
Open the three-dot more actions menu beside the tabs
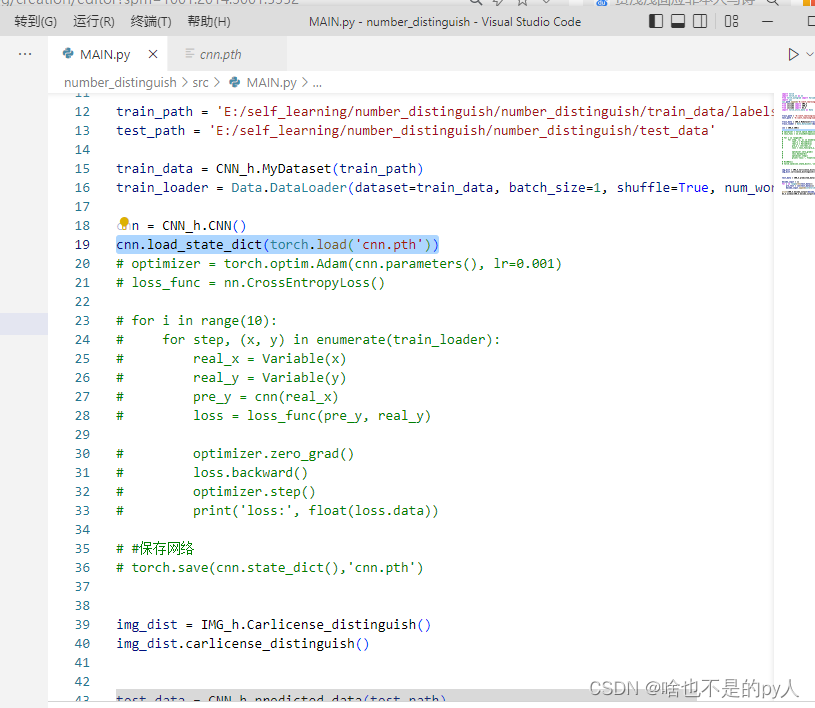[x=25, y=54]
